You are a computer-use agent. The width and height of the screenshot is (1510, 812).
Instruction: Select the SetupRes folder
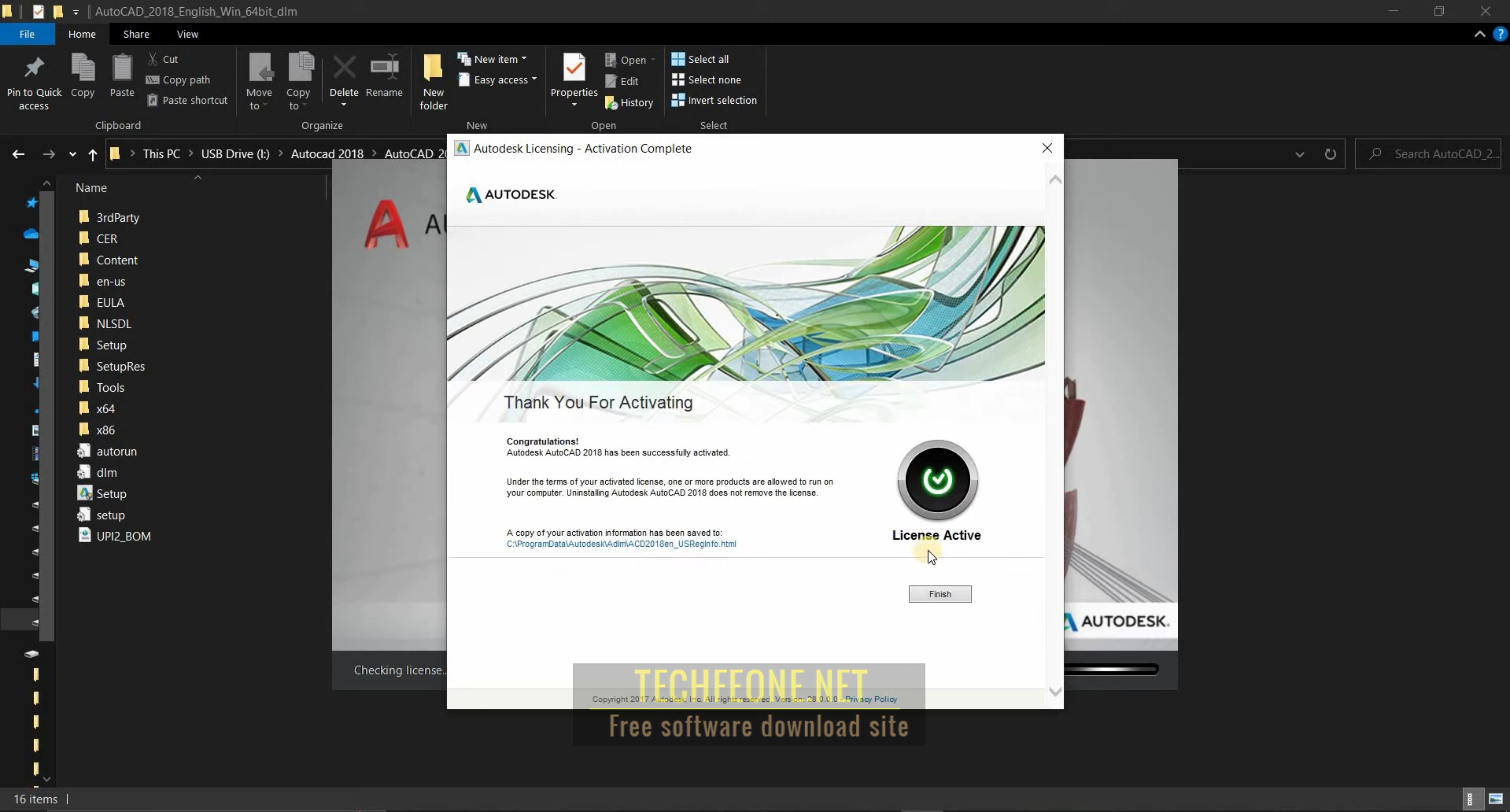(111, 366)
